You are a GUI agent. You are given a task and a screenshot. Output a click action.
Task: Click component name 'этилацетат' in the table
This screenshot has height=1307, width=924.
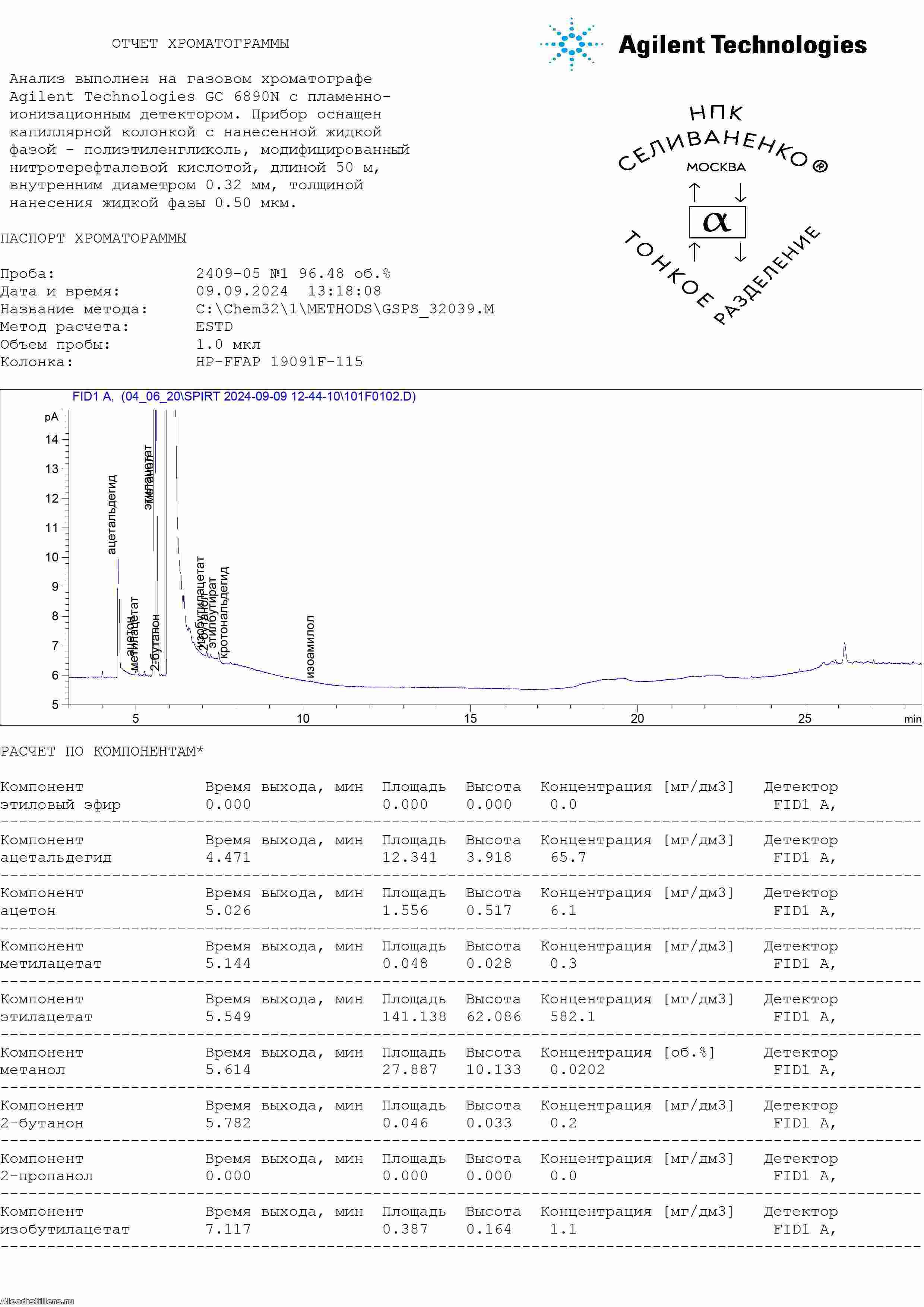click(46, 1017)
